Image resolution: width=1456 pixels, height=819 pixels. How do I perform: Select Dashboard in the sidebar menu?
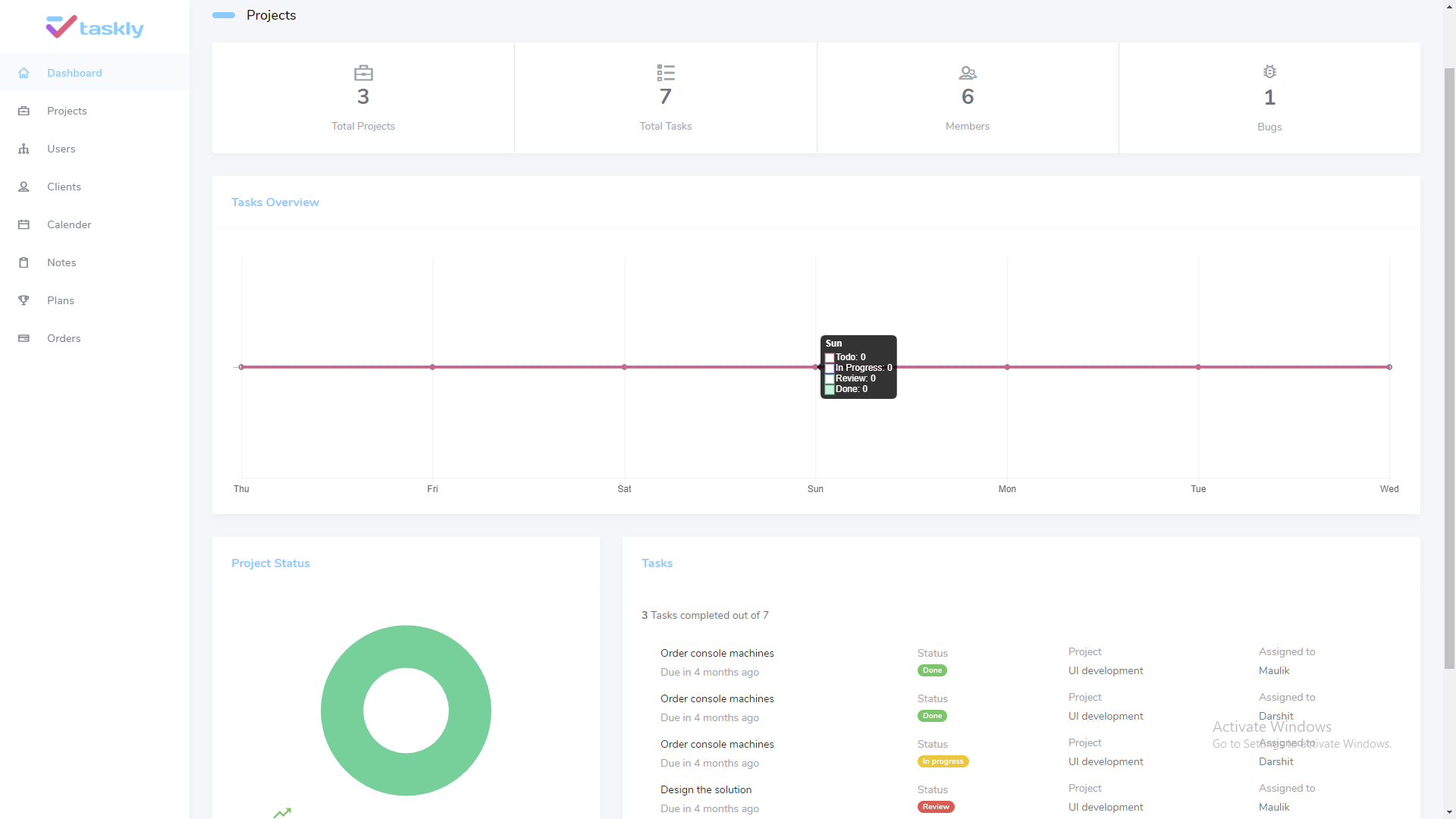pos(74,73)
